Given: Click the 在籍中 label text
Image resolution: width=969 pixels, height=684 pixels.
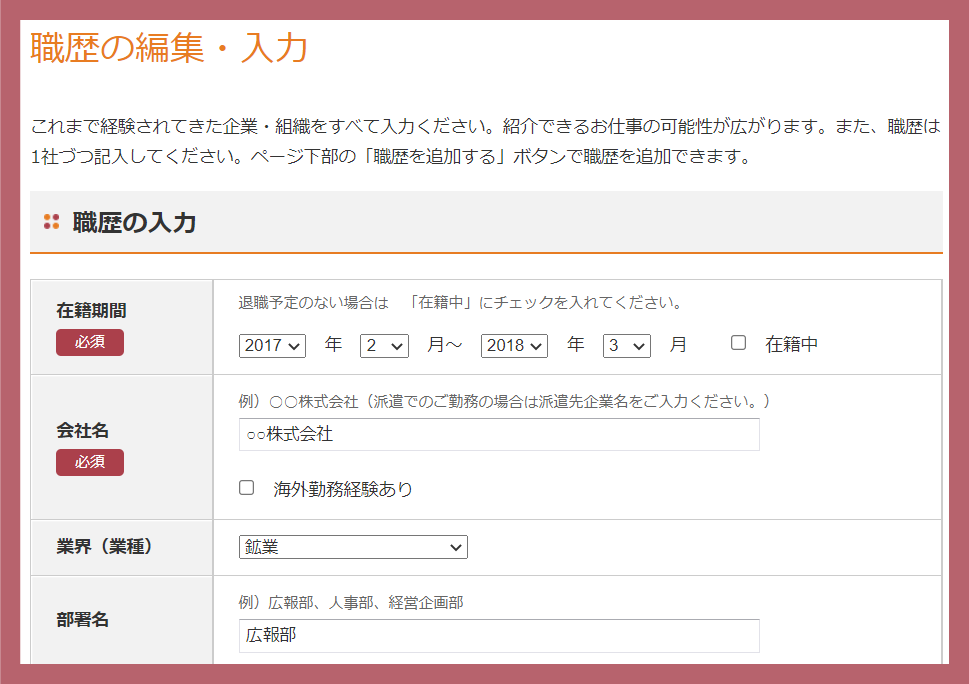Looking at the screenshot, I should coord(791,344).
